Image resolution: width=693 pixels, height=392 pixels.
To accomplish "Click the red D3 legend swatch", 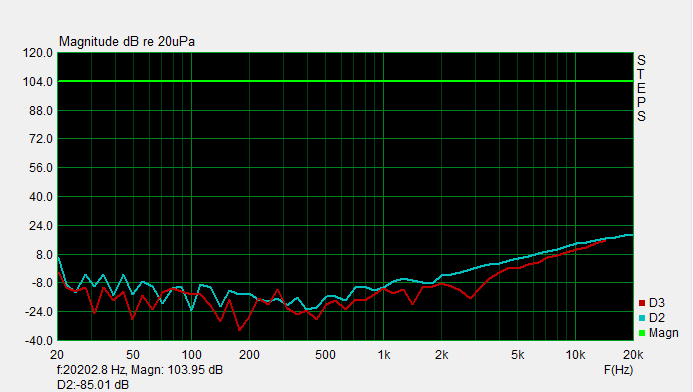I will [x=642, y=303].
